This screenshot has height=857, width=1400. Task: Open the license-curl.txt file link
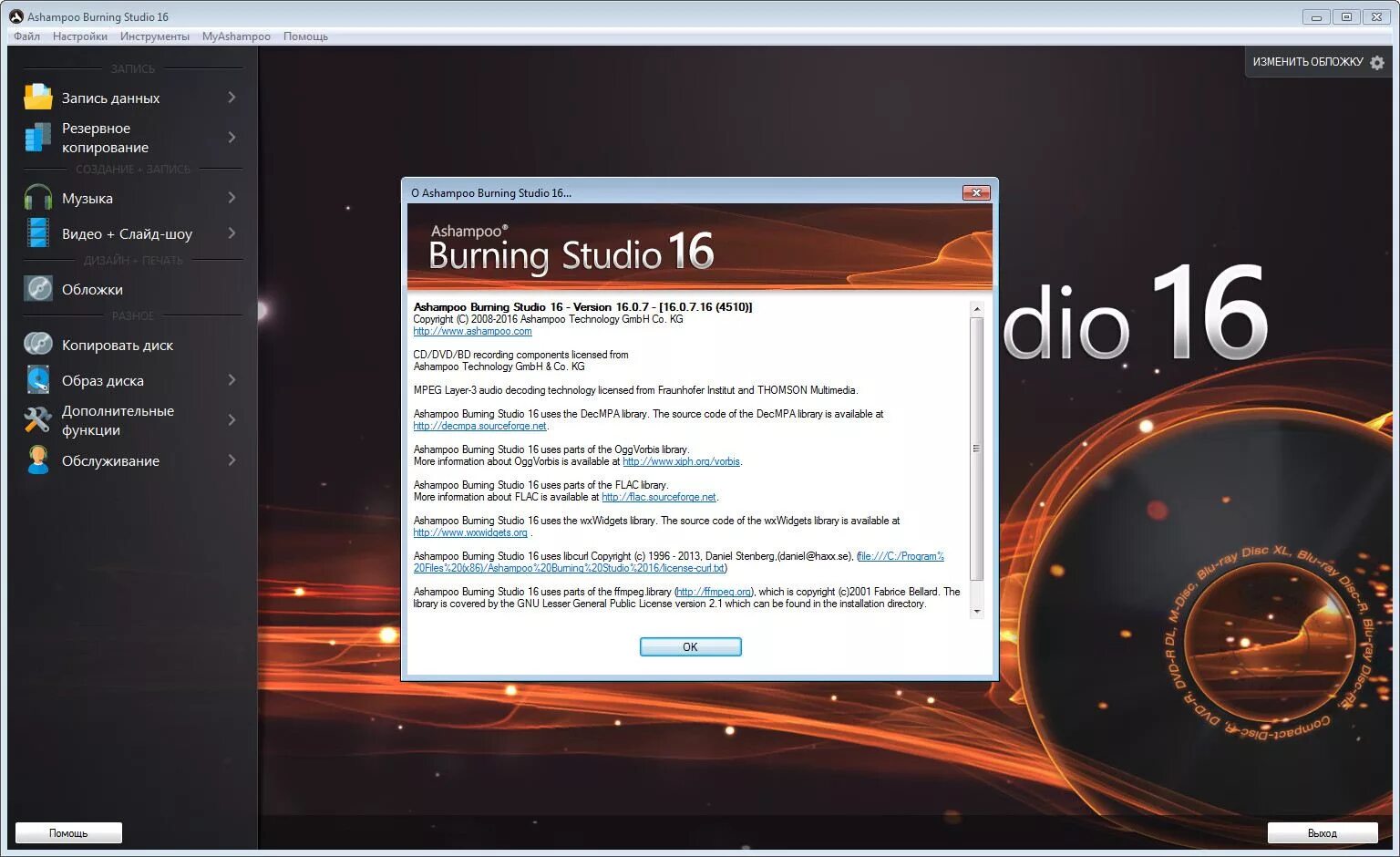point(678,562)
